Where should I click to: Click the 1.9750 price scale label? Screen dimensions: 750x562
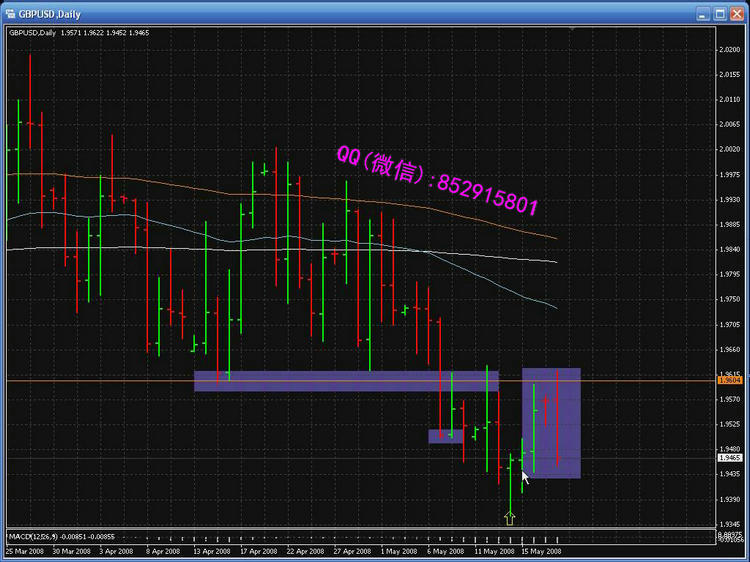(729, 299)
